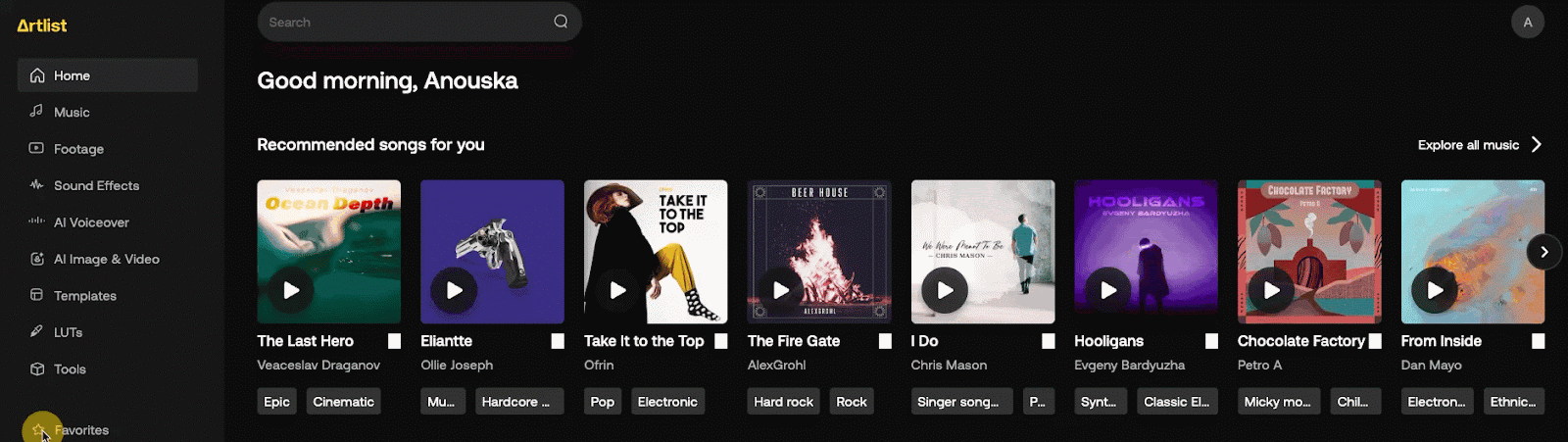Play the Hooligans track
Screen dimensions: 1568x442
click(1108, 290)
